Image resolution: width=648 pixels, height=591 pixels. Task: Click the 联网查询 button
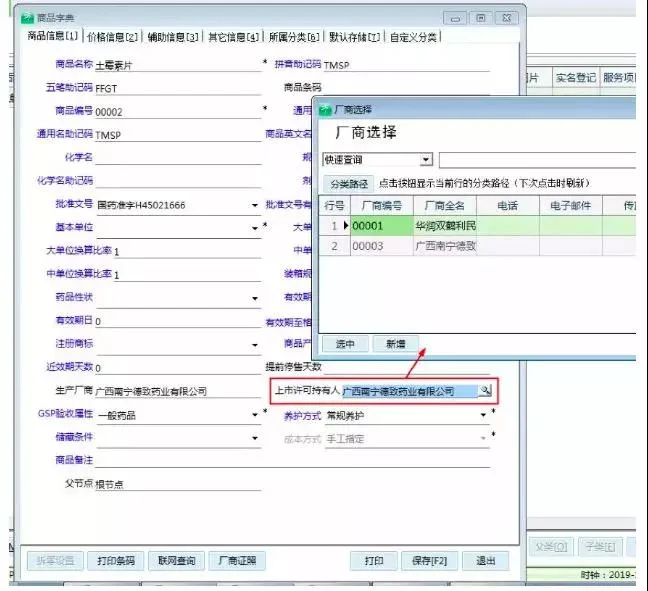coord(176,561)
